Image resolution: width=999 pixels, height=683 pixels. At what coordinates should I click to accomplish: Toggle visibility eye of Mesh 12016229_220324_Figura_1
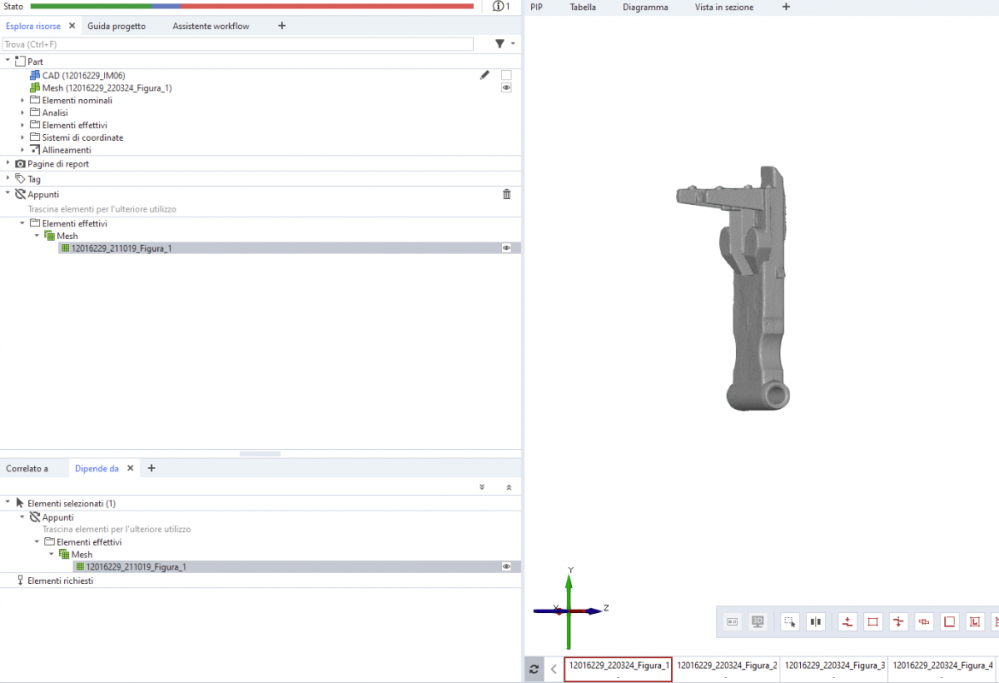[x=506, y=88]
